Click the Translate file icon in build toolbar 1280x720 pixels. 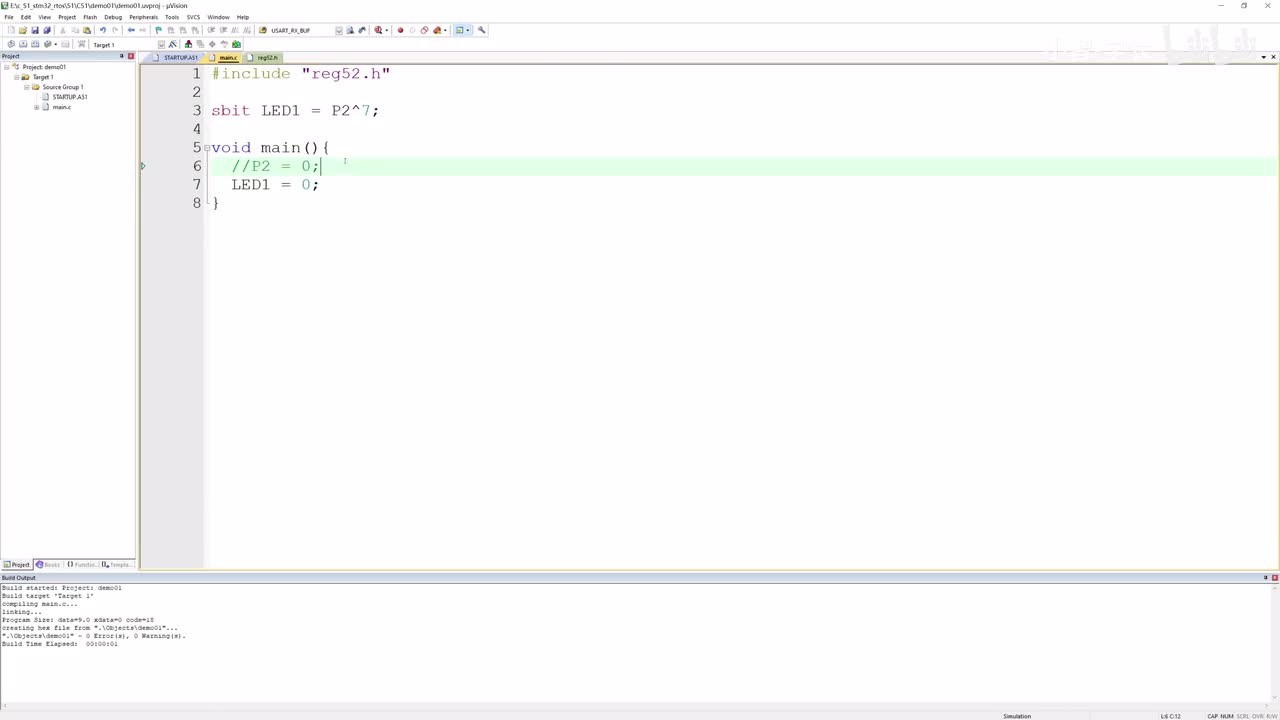point(10,44)
